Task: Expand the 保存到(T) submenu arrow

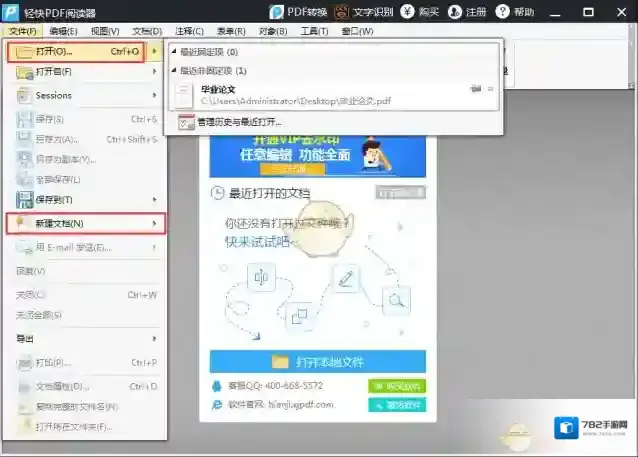Action: pos(154,199)
